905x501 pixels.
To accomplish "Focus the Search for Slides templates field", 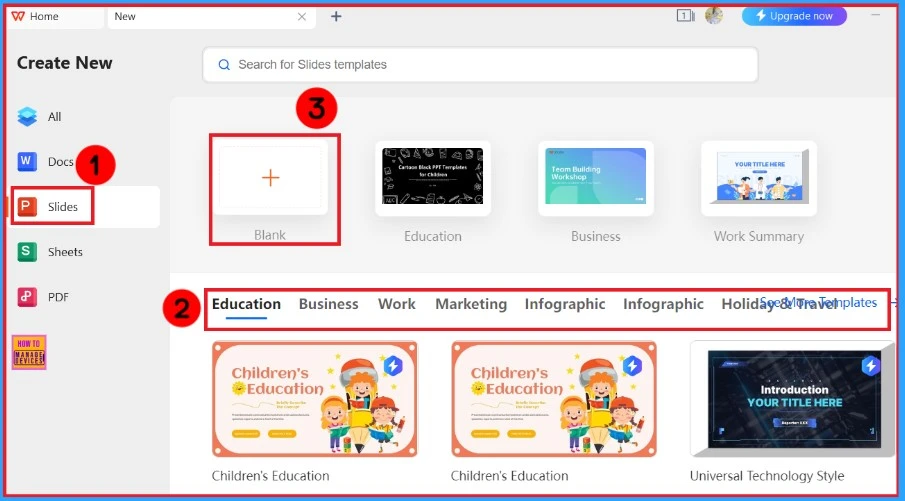I will click(x=480, y=65).
